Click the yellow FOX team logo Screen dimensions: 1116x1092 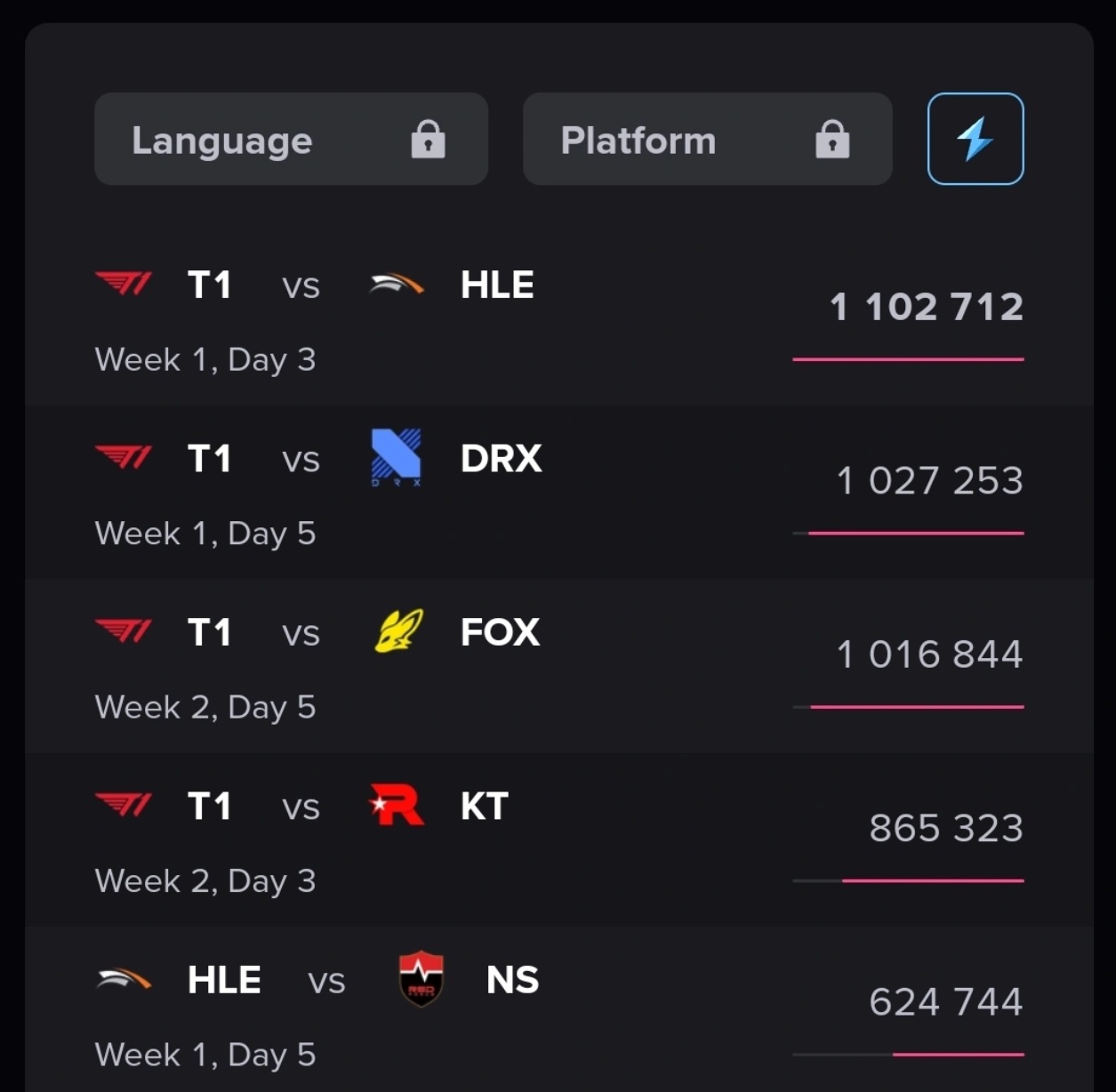[397, 631]
